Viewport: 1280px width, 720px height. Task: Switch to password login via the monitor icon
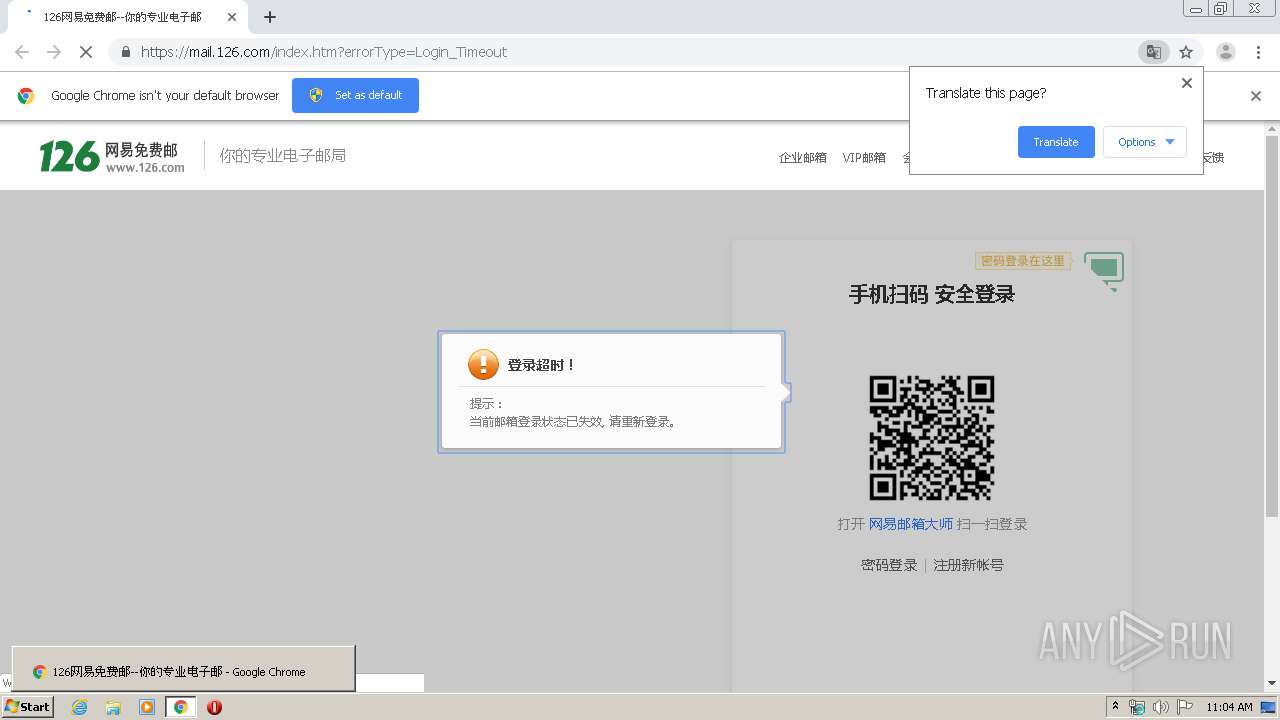tap(1104, 270)
